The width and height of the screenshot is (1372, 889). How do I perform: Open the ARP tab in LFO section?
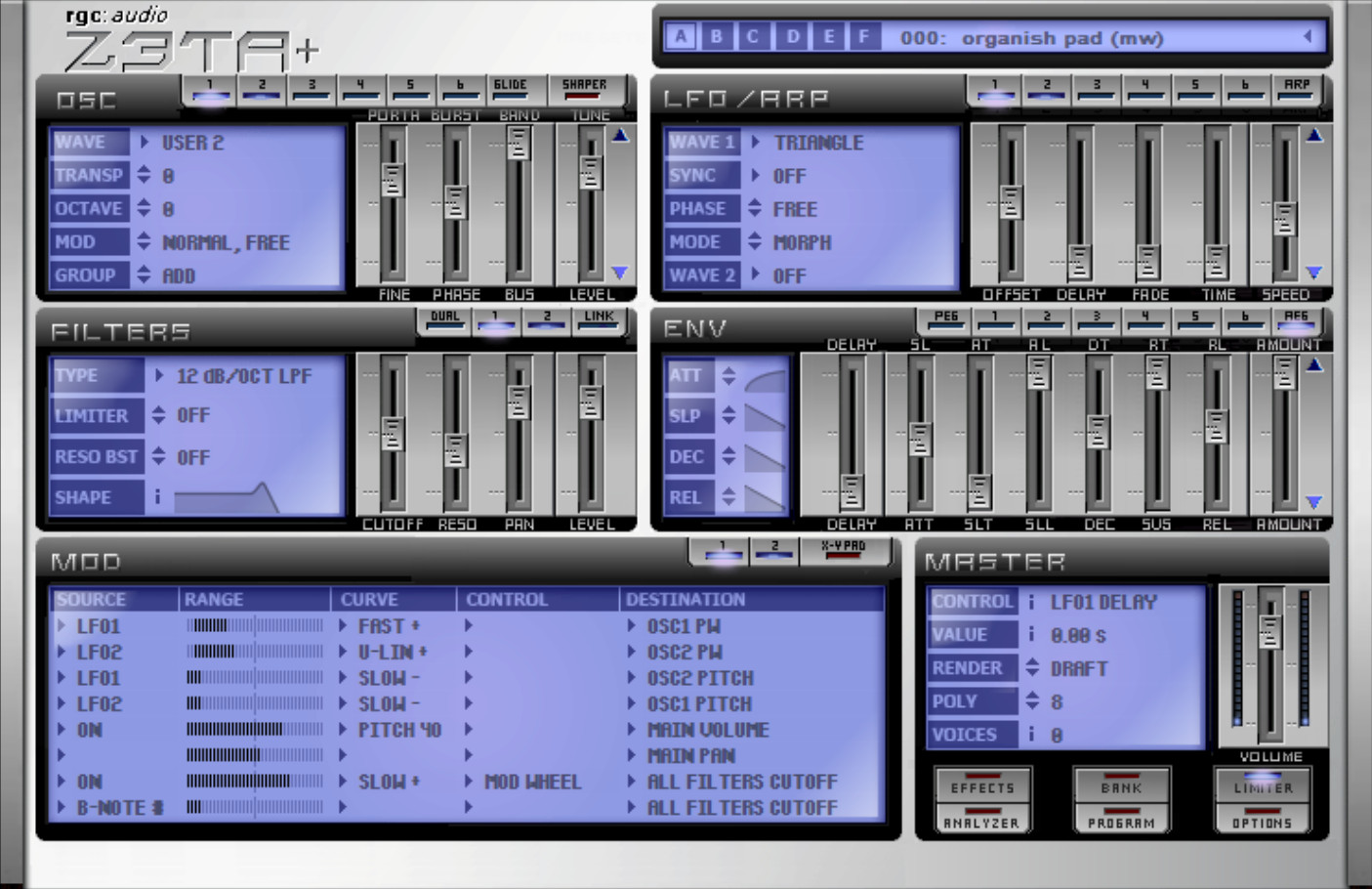[1297, 90]
